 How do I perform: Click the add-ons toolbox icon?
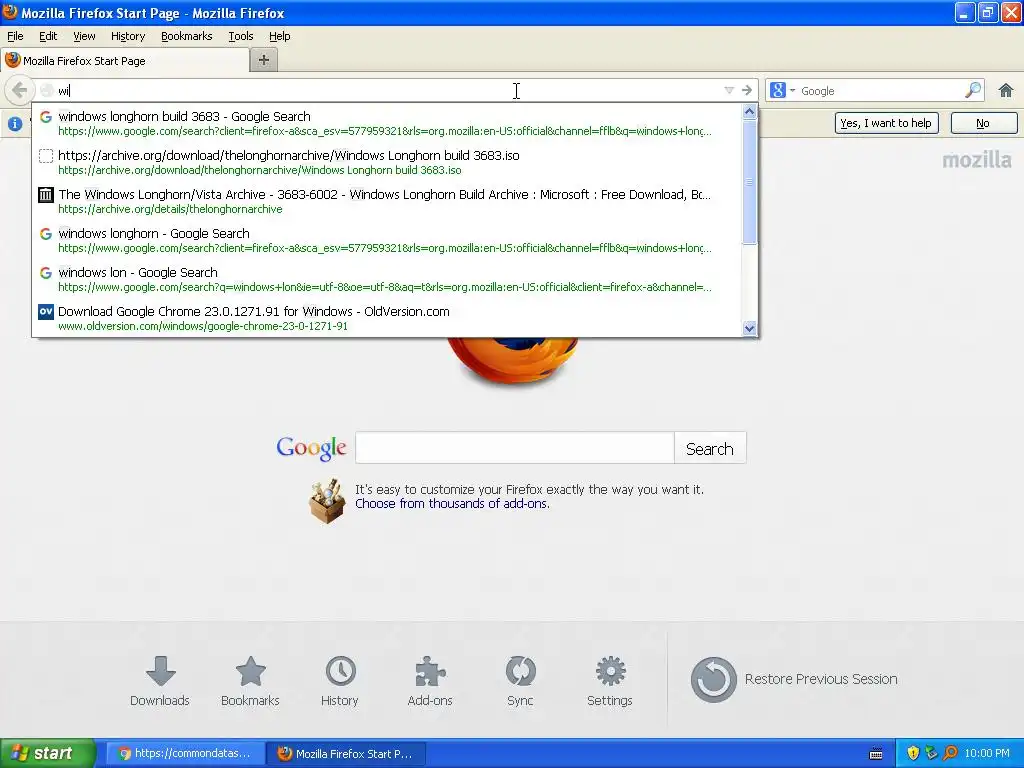327,501
